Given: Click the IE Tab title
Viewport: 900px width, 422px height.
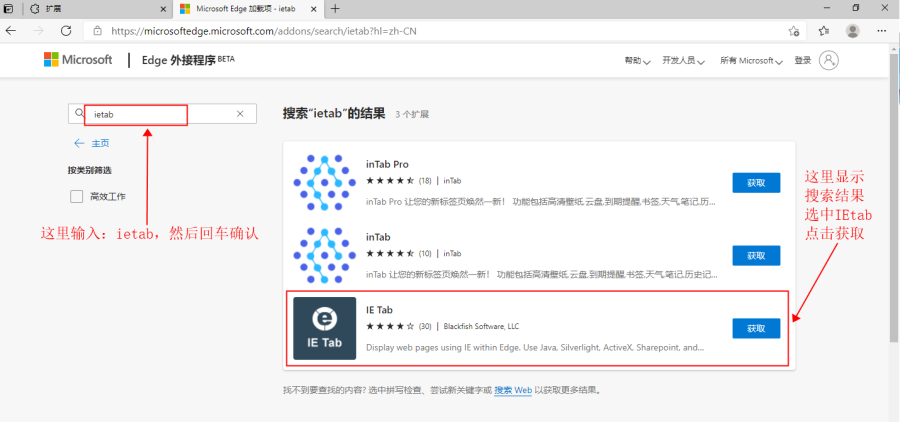Looking at the screenshot, I should click(379, 310).
